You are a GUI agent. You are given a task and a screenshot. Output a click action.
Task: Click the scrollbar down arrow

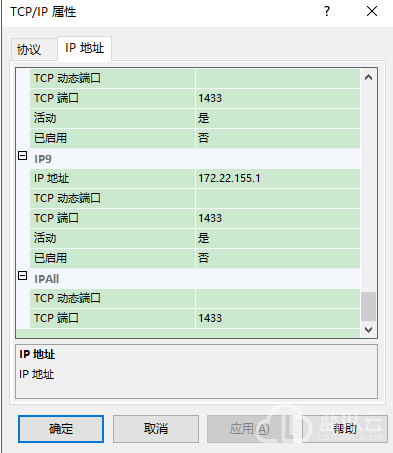(x=368, y=330)
